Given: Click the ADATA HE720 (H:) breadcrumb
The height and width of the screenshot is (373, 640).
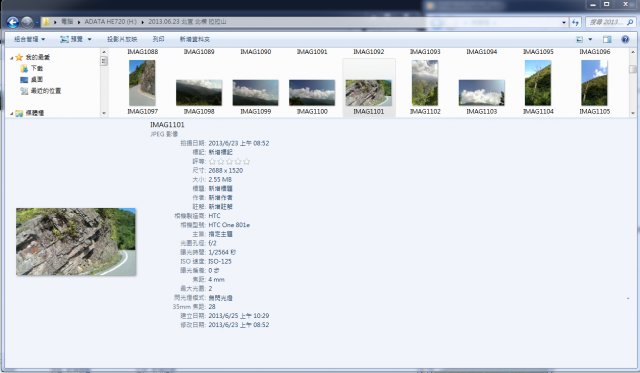Looking at the screenshot, I should (110, 22).
